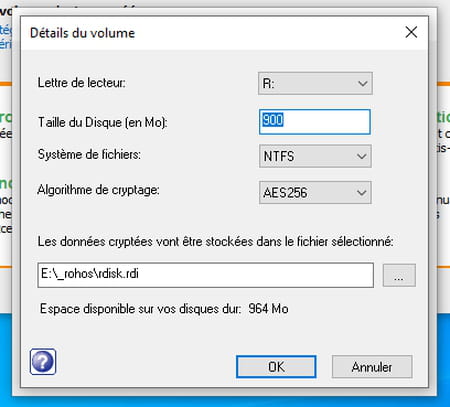450x407 pixels.
Task: Click the blue question mark help icon
Action: (43, 362)
